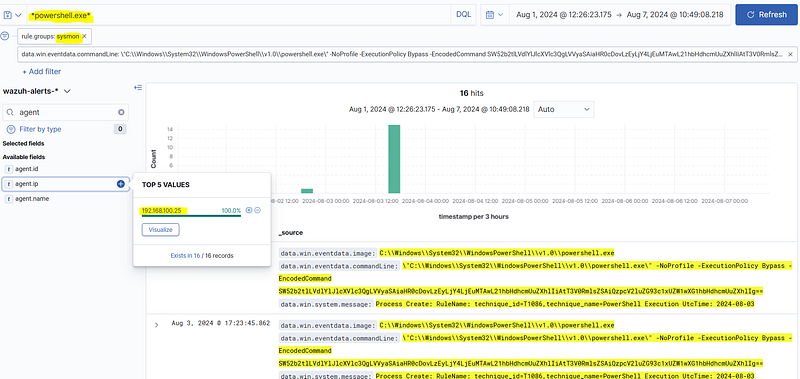
Task: Switch query language via DQL button
Action: (x=463, y=15)
